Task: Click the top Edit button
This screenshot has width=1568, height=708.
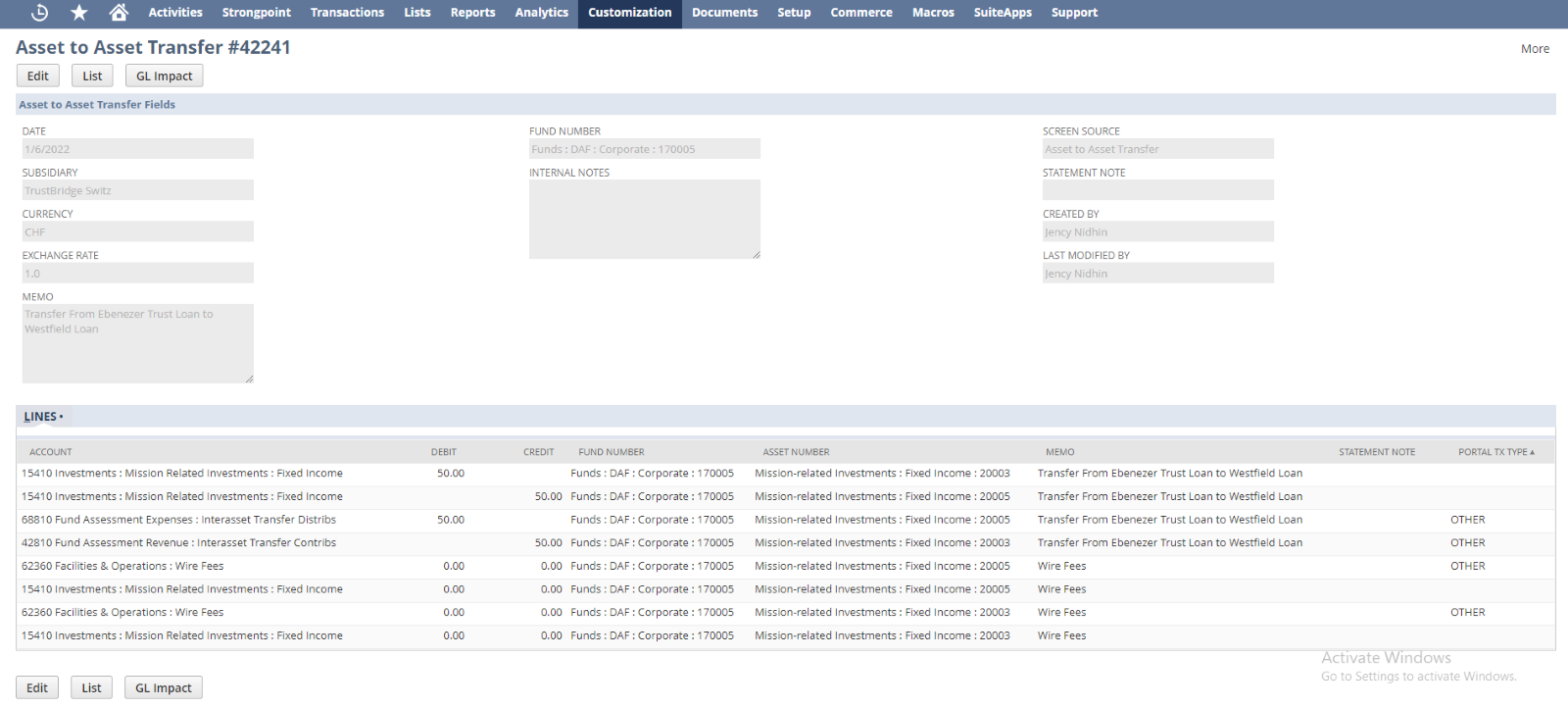Action: pyautogui.click(x=38, y=76)
